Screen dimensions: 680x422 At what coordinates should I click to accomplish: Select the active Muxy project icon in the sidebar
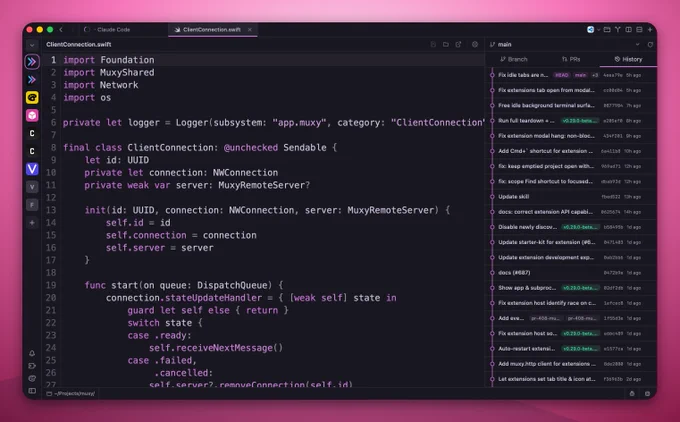click(32, 62)
